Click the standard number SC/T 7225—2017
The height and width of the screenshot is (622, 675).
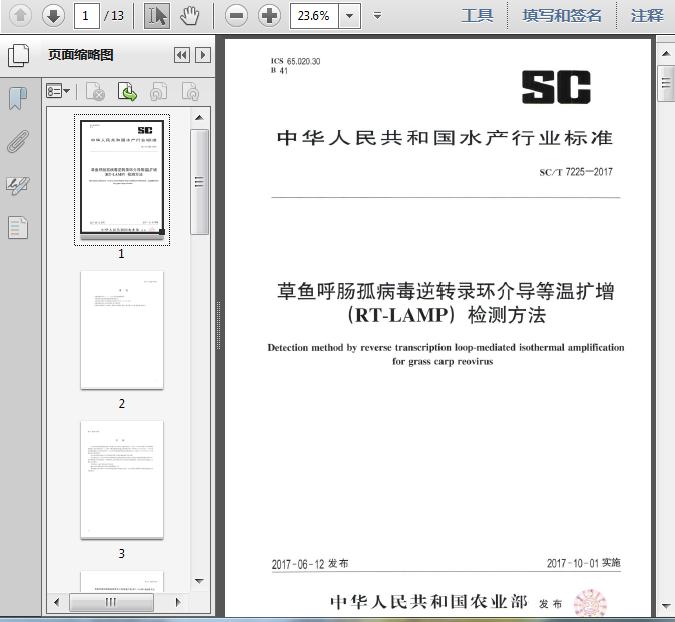pos(576,172)
